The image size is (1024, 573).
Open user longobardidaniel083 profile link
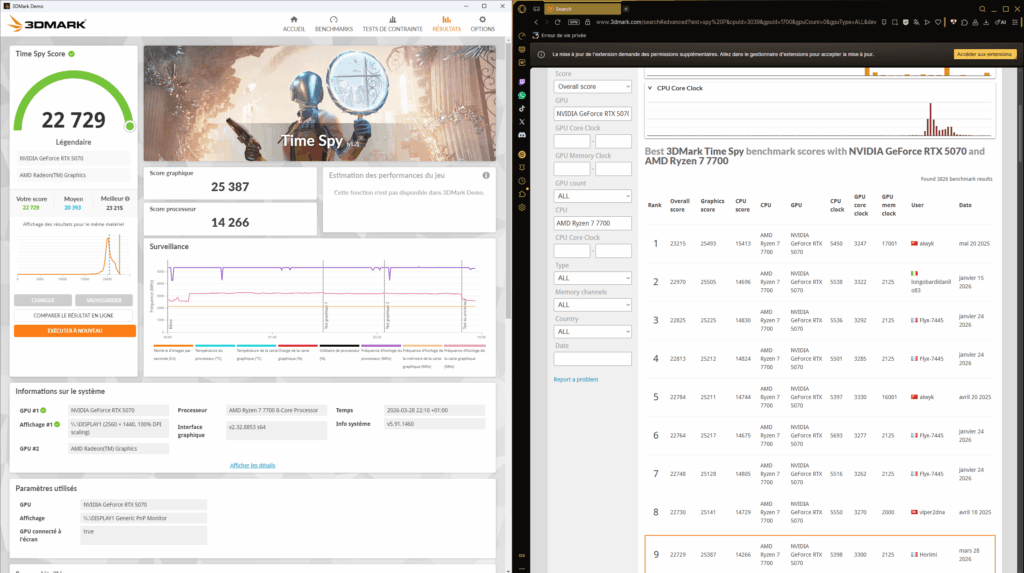(931, 286)
